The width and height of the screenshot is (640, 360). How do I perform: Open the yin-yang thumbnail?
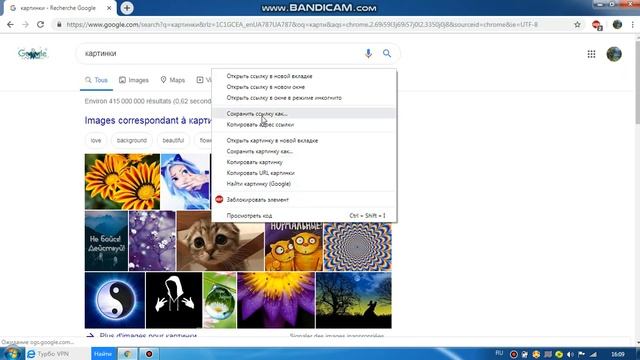[x=115, y=300]
